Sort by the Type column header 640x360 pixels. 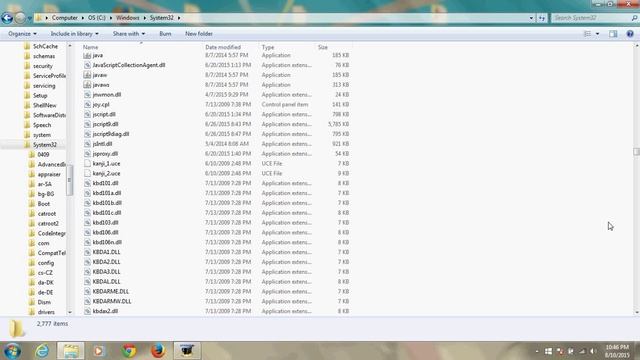[268, 47]
